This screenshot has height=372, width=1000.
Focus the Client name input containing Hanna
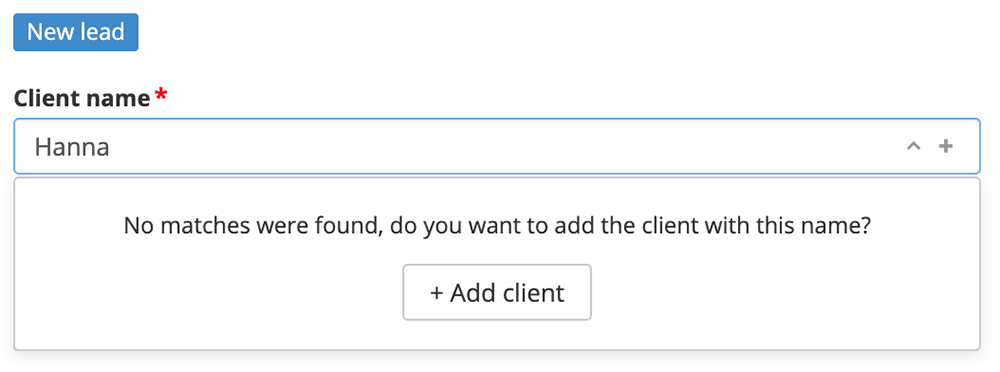click(497, 146)
